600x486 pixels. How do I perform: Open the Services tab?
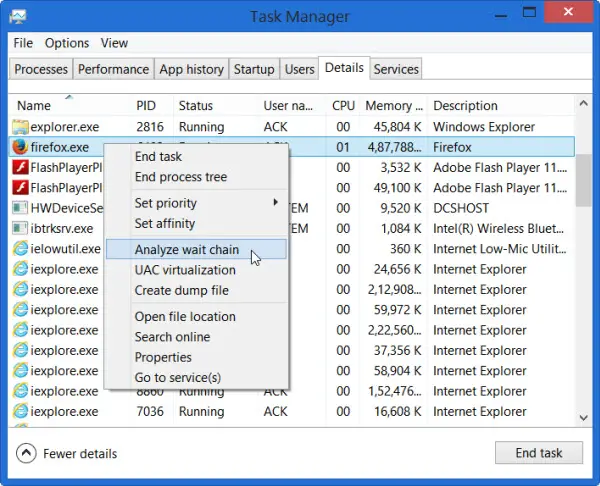coord(396,69)
